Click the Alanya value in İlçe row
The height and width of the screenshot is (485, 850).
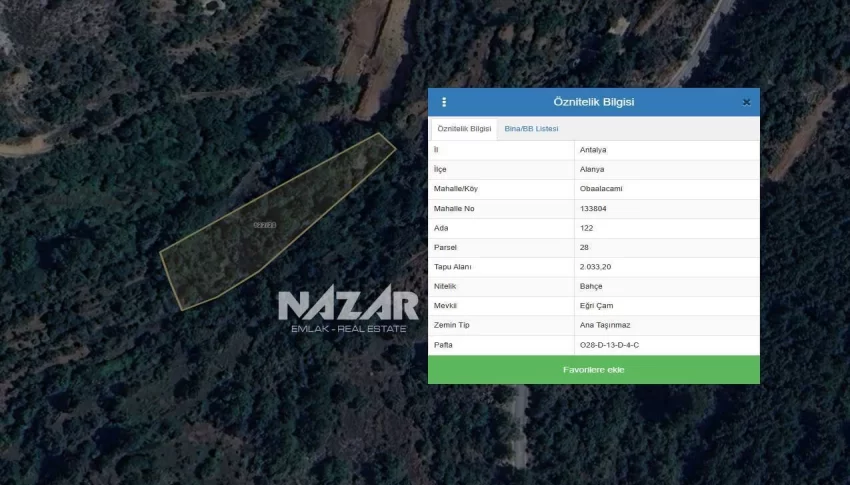click(x=592, y=169)
